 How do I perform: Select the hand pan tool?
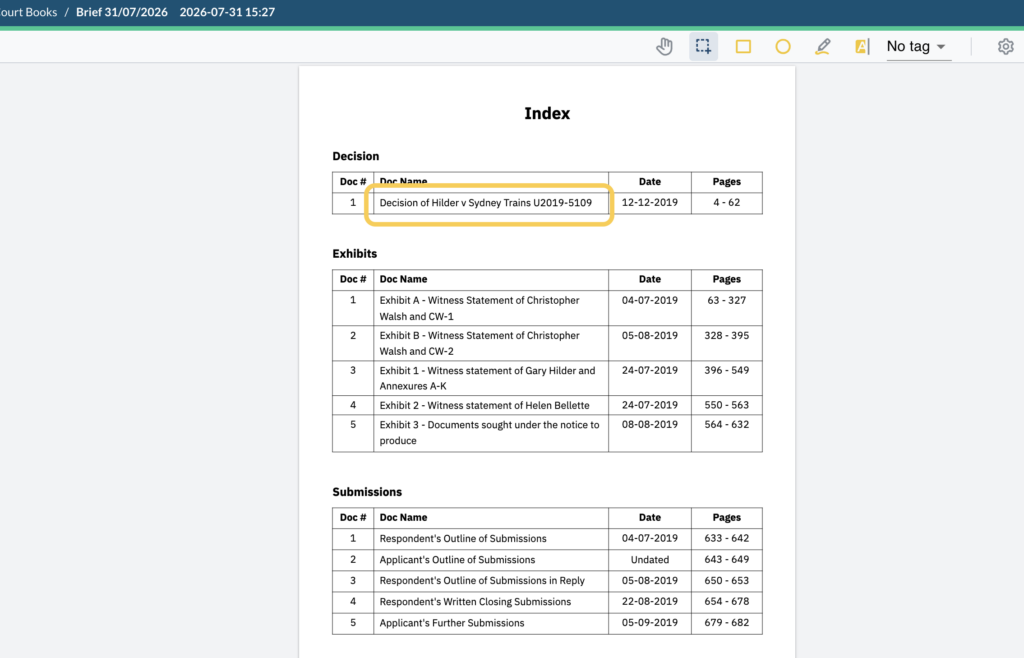(x=664, y=46)
